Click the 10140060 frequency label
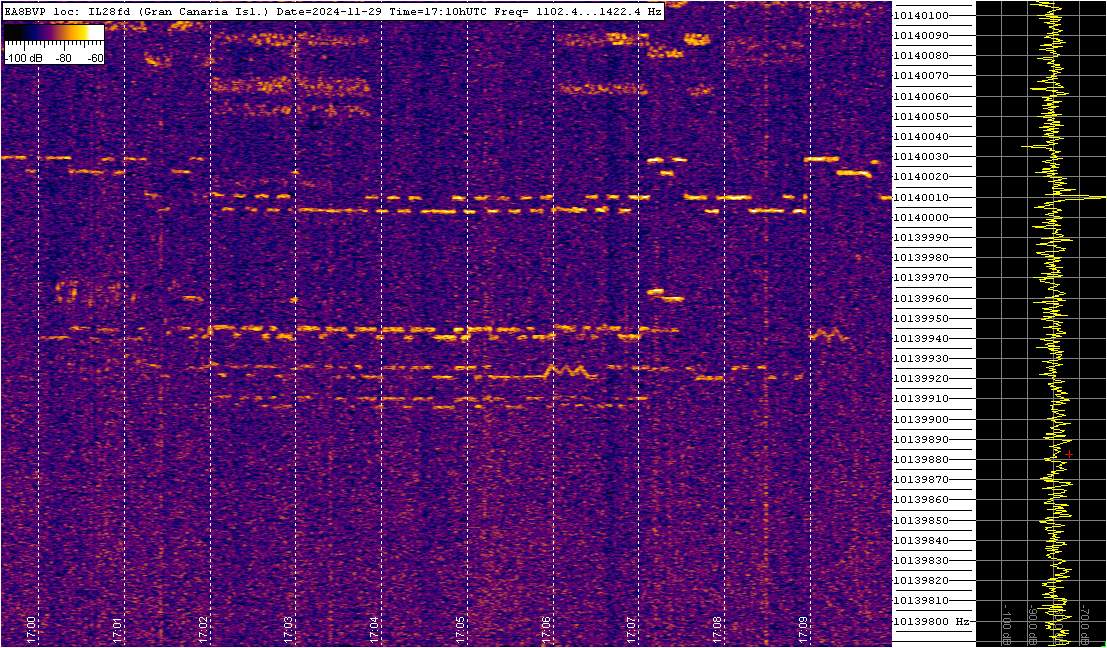The width and height of the screenshot is (1107, 648). pyautogui.click(x=921, y=96)
